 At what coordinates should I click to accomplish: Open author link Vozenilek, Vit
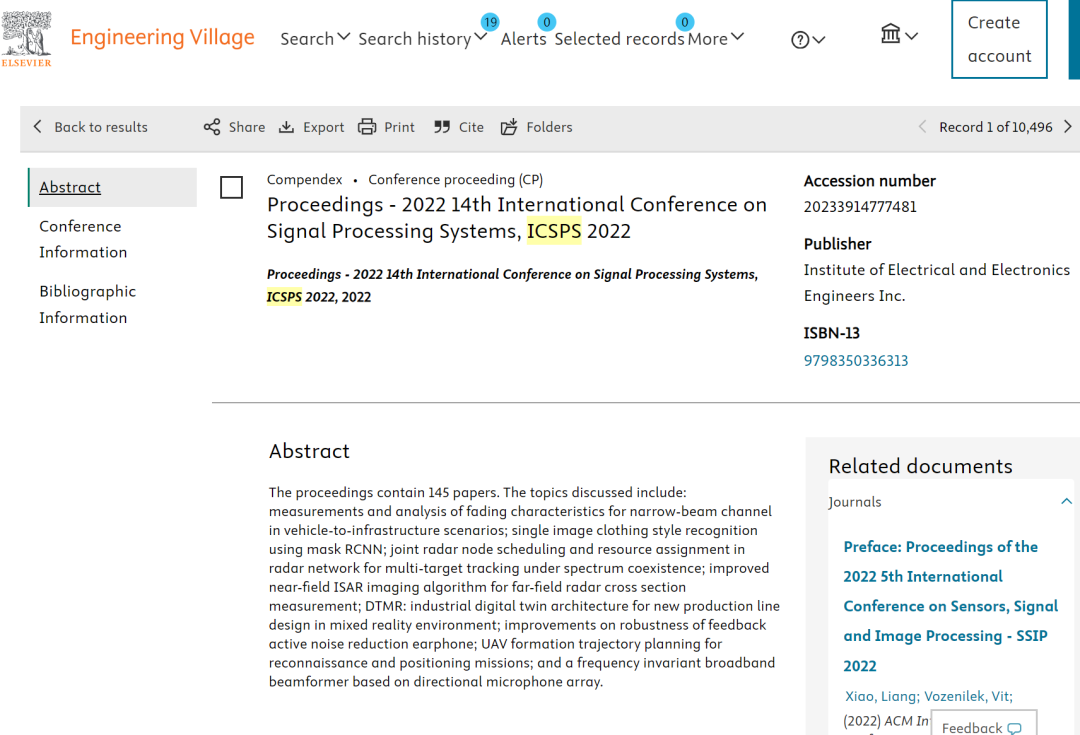pos(968,696)
